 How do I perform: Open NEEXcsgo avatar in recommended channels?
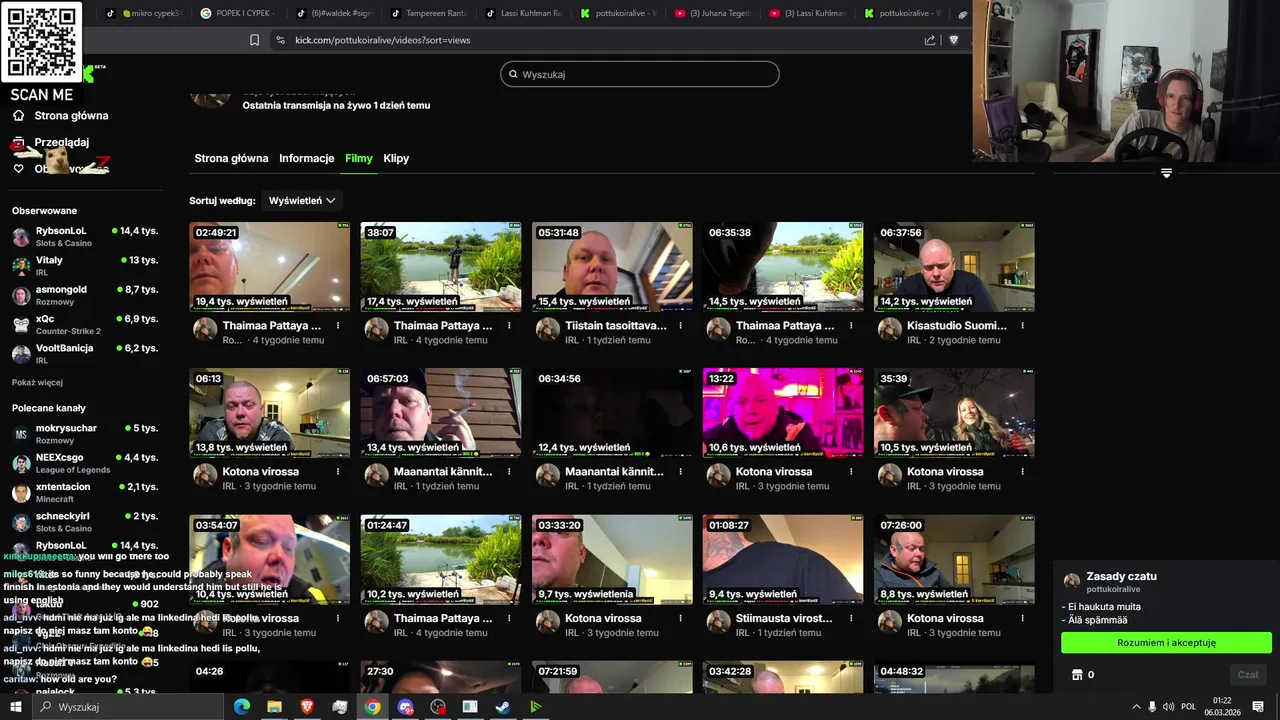pyautogui.click(x=20, y=463)
